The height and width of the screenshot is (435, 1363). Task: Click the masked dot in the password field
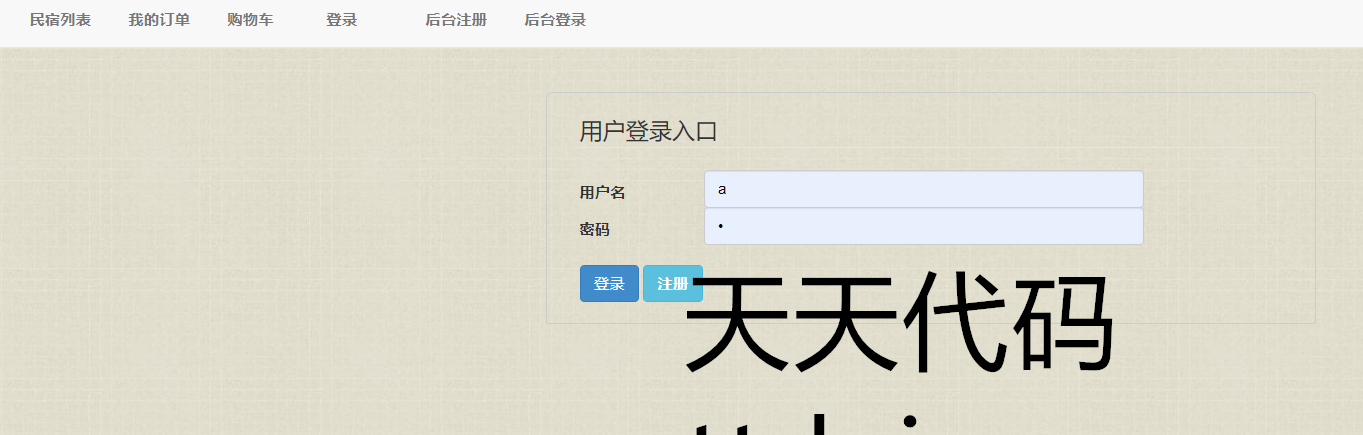(720, 227)
